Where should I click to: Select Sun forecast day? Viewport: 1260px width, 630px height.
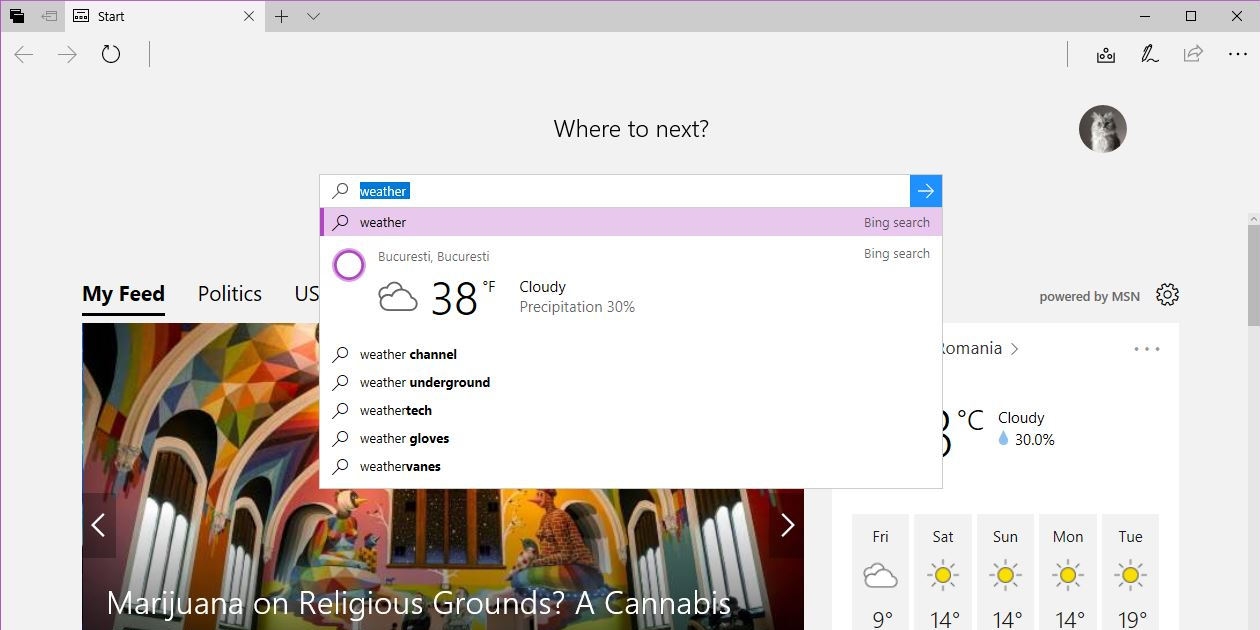point(1005,572)
